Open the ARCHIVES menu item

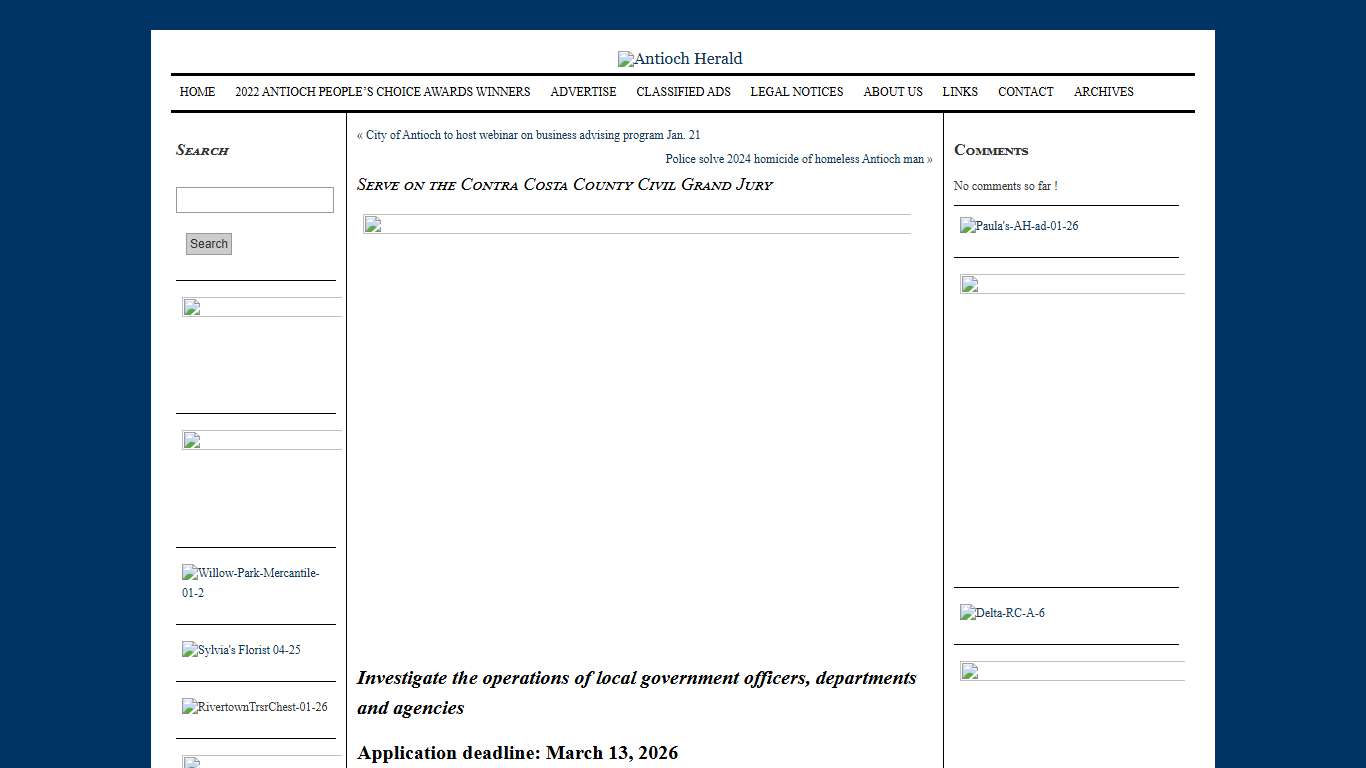1103,92
